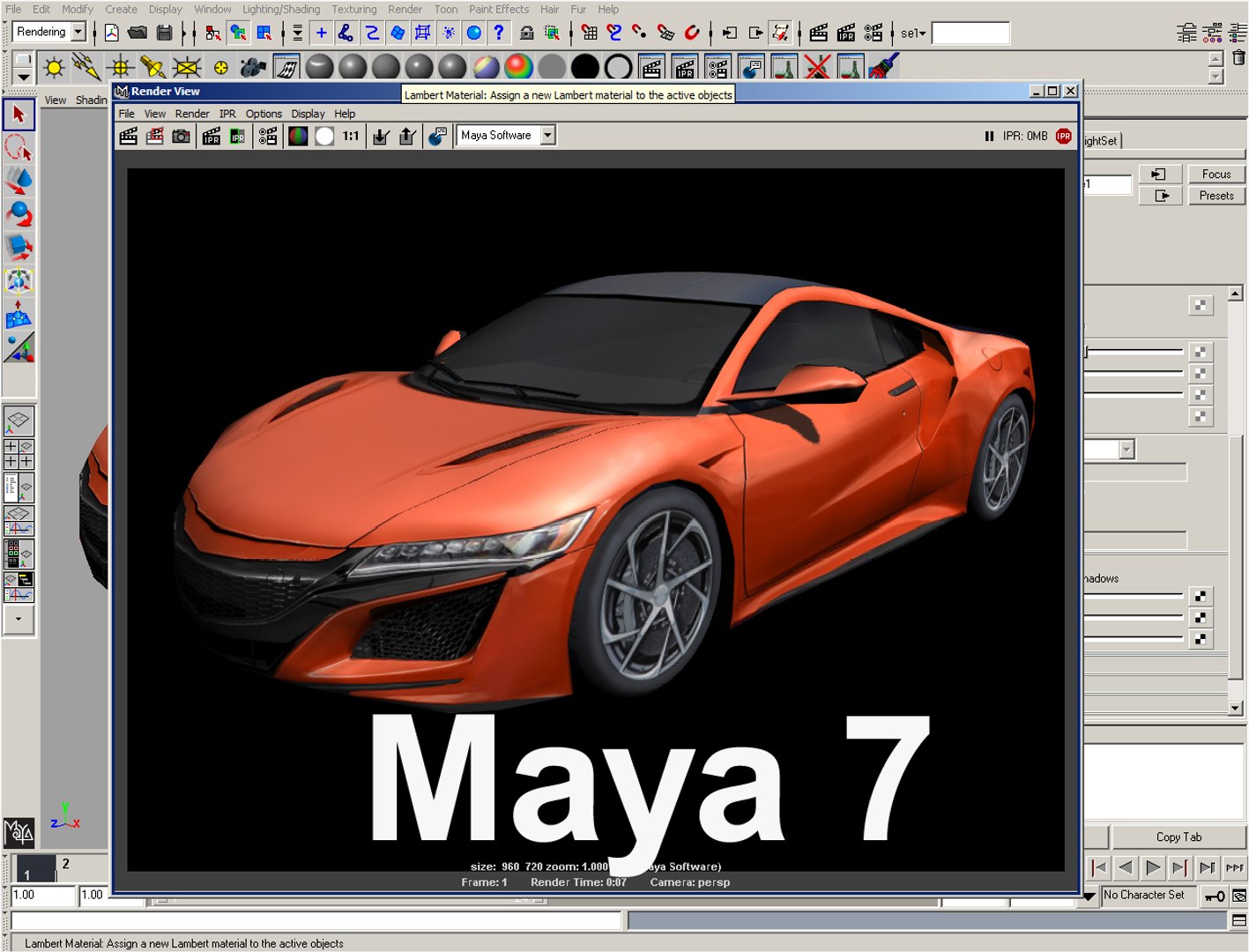This screenshot has height=952, width=1249.
Task: Open the shelf tab selector arrow
Action: (24, 76)
